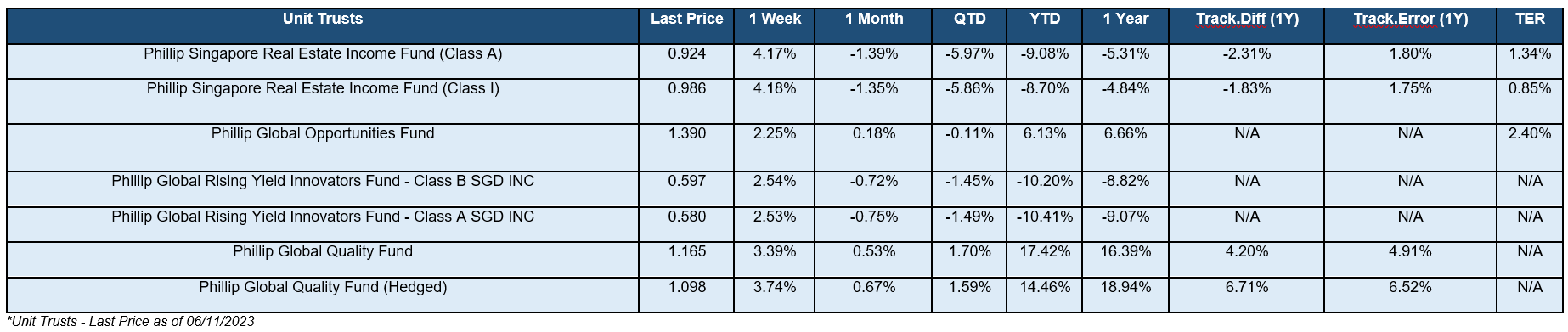Click the Unit Trusts column header
Screen dimensions: 1568x332
323,26
